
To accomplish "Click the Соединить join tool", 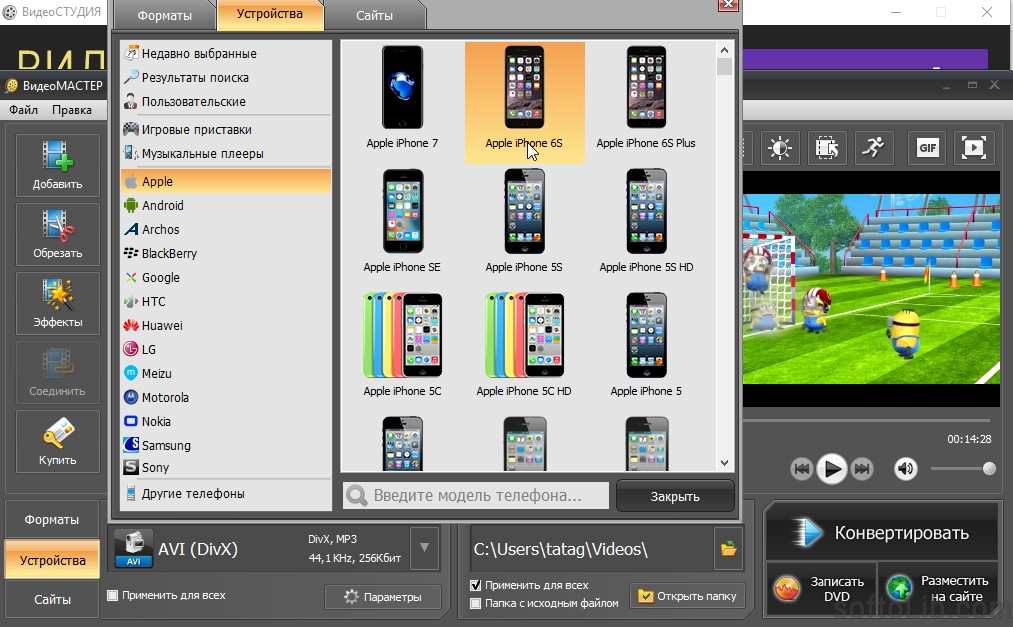I will click(x=57, y=372).
